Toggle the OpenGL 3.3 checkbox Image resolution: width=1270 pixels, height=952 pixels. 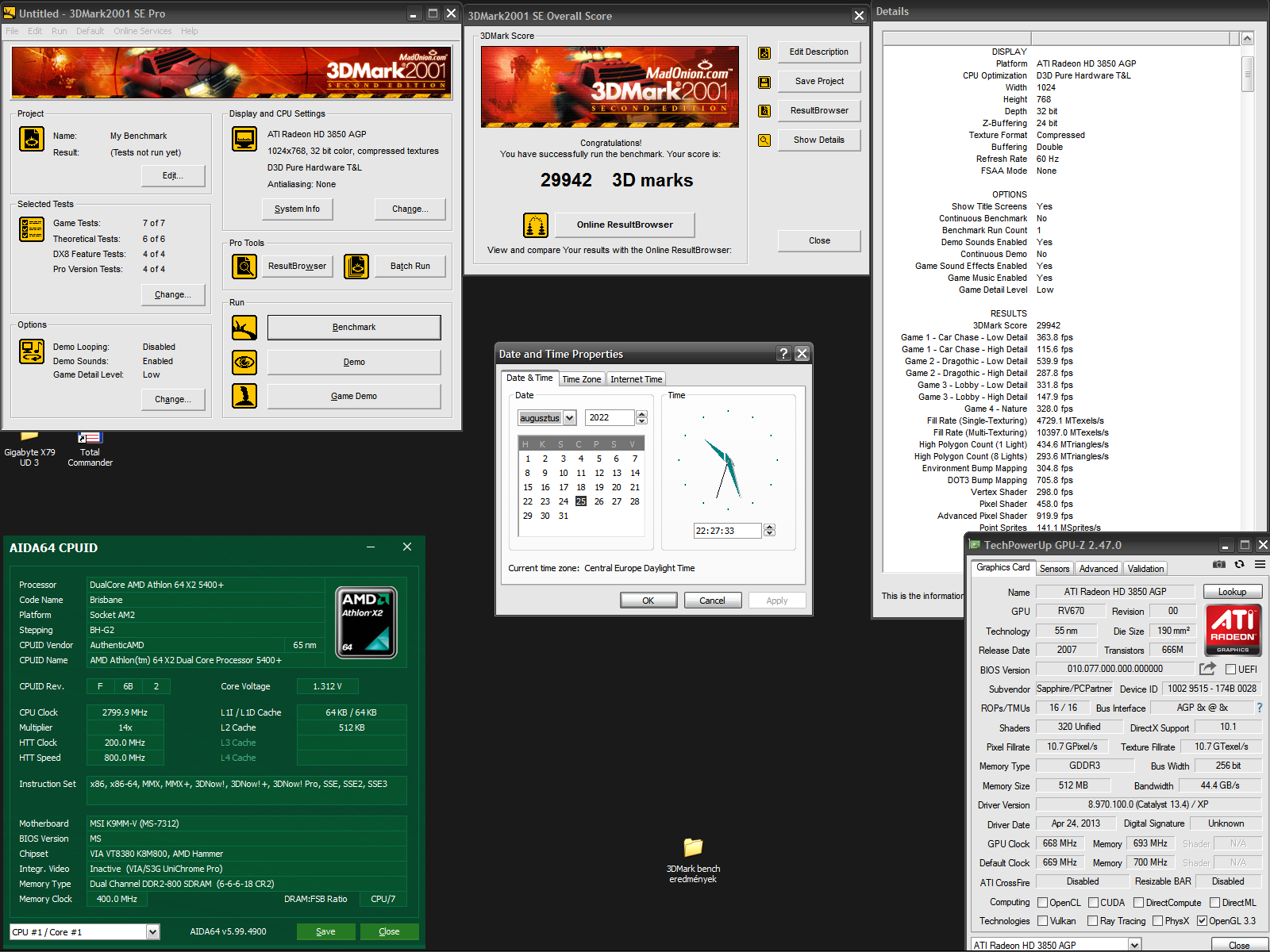click(x=1202, y=921)
